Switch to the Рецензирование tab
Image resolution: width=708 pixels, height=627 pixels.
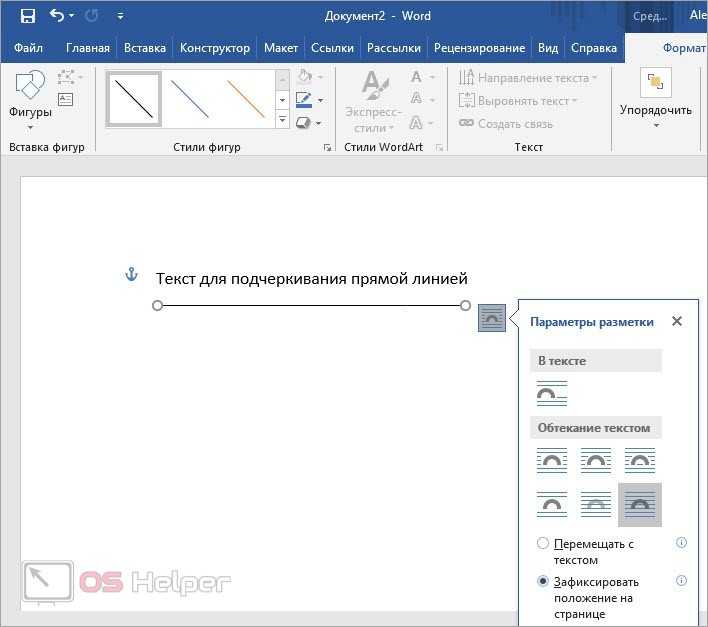(479, 48)
